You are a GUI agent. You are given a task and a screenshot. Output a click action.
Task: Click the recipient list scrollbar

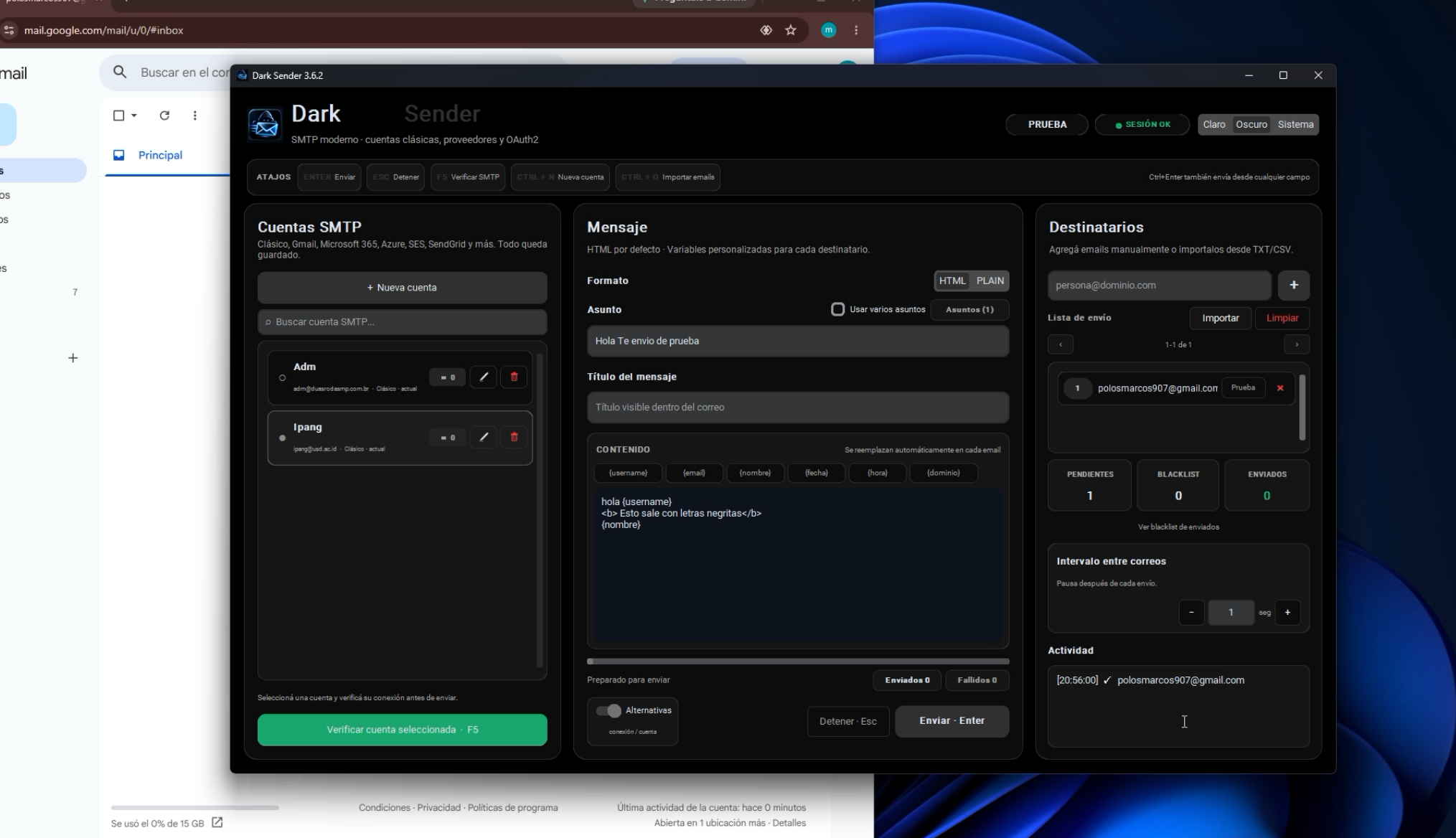[1302, 407]
